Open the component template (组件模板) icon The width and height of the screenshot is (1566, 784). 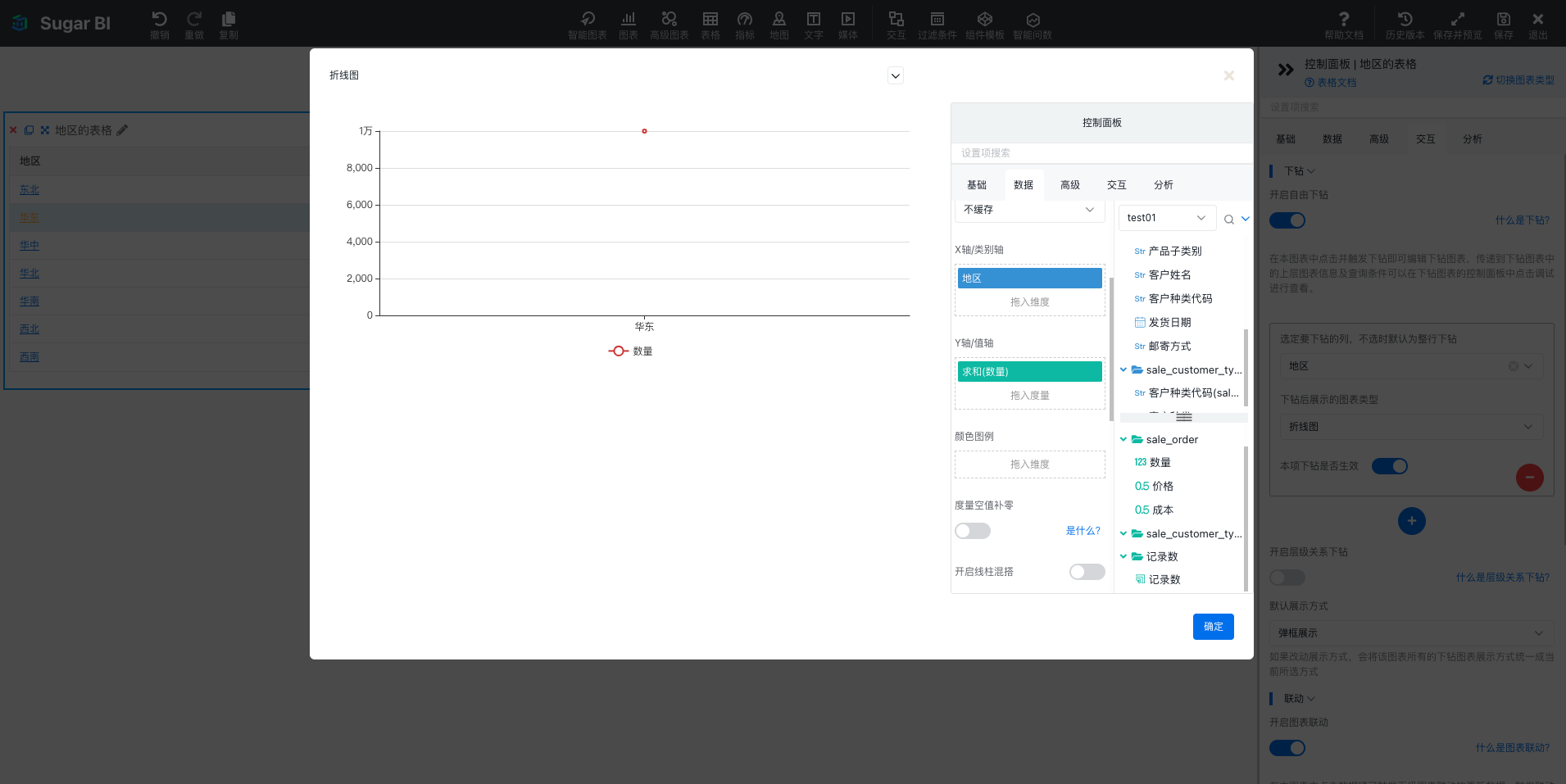click(985, 19)
